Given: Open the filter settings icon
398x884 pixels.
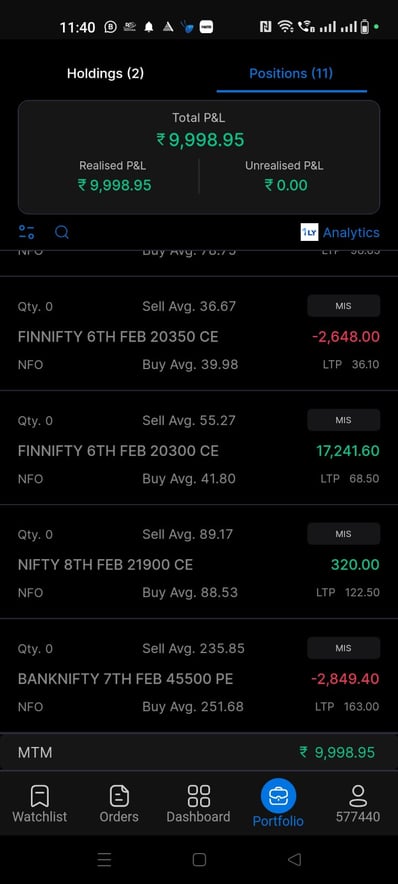Looking at the screenshot, I should tap(26, 232).
